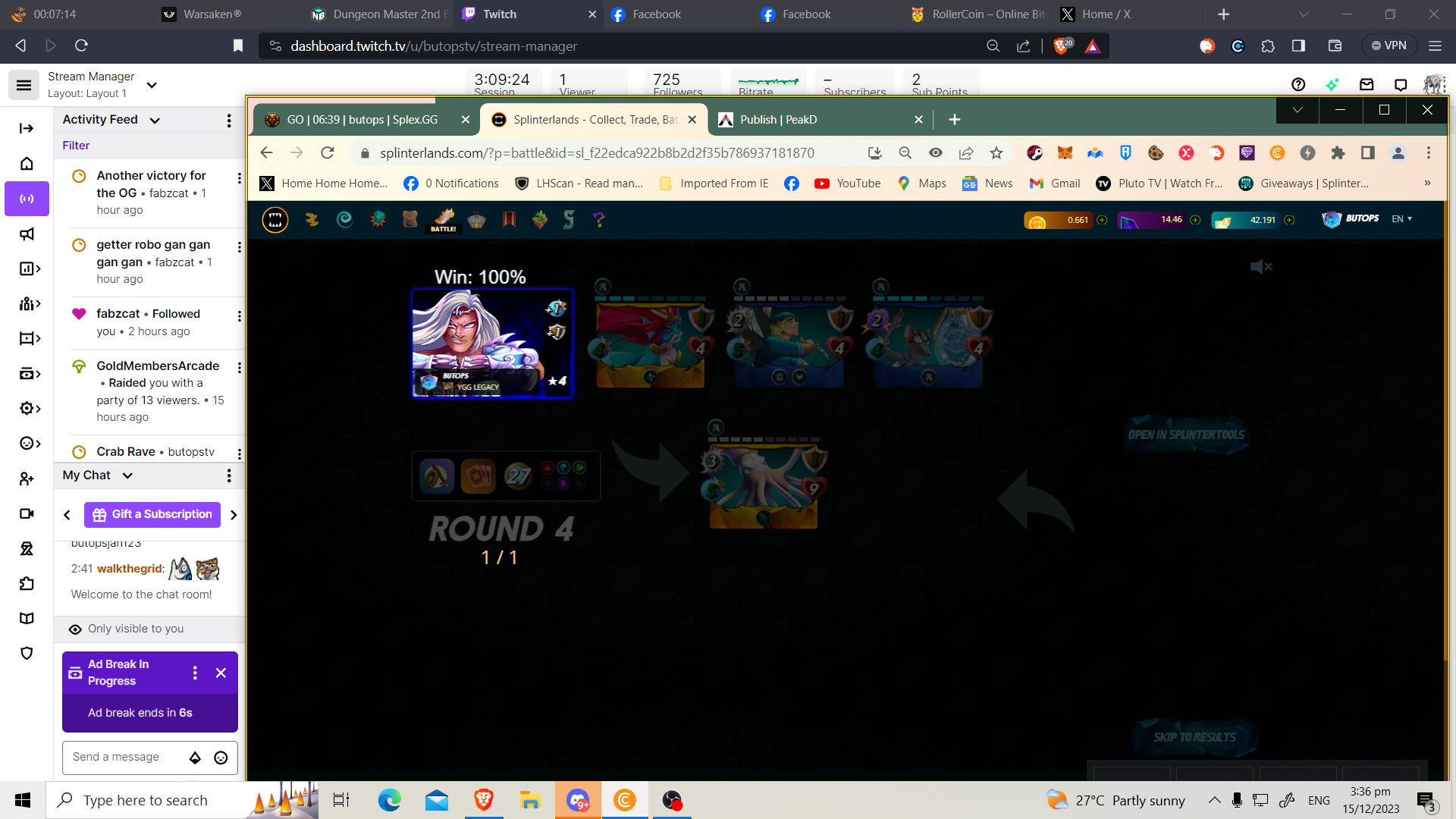Screen dimensions: 1456x819
Task: Open the Pluto TV bookmark
Action: 1159,184
